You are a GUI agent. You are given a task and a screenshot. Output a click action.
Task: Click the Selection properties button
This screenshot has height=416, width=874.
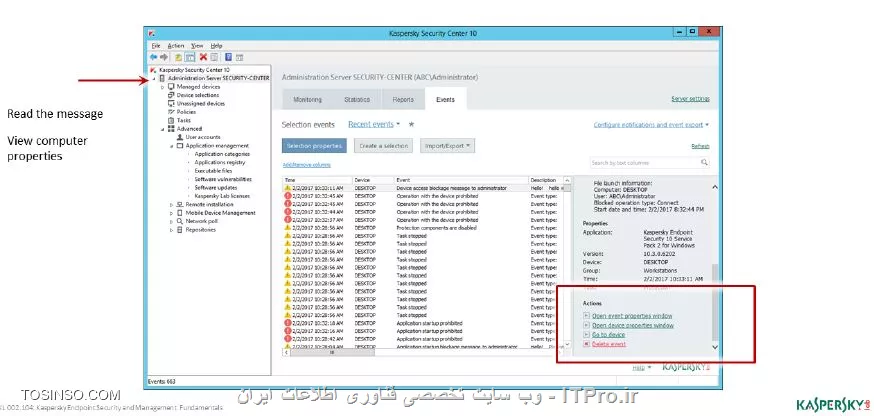pyautogui.click(x=314, y=146)
